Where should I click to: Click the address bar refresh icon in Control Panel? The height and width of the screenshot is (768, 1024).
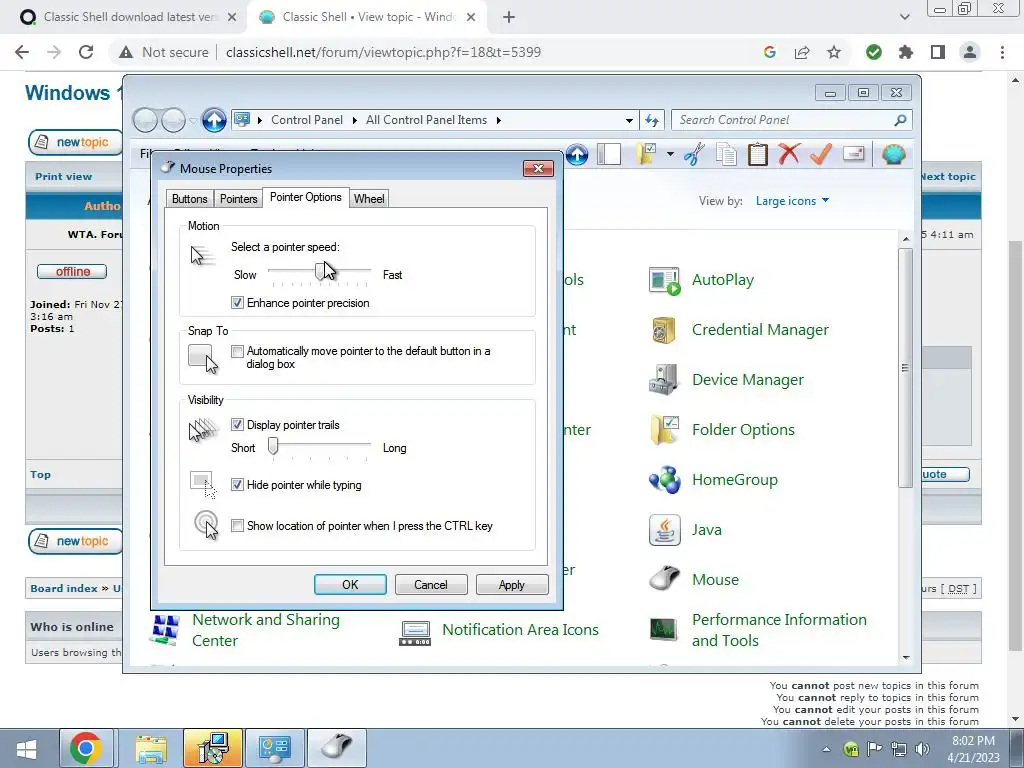click(652, 120)
